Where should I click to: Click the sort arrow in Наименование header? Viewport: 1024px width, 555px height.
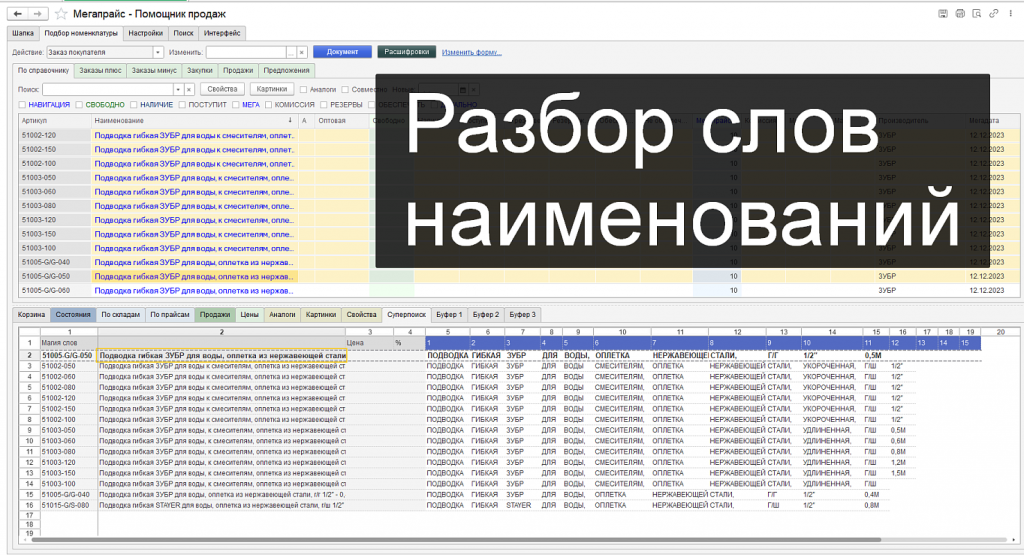290,120
